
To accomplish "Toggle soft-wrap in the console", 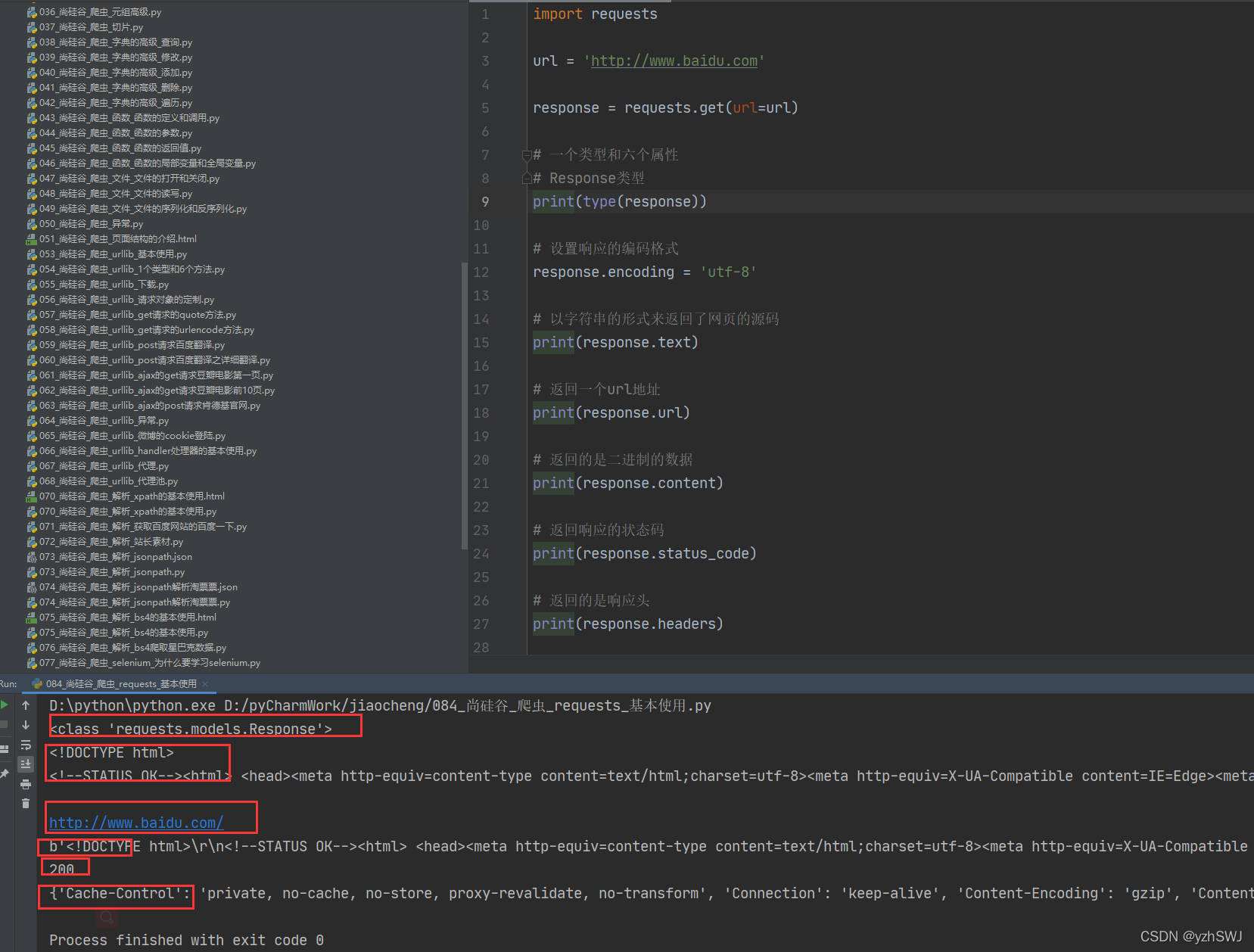I will [x=26, y=745].
